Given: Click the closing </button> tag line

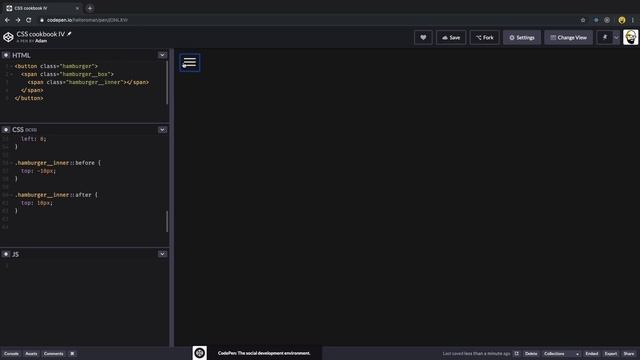Looking at the screenshot, I should click(x=29, y=98).
